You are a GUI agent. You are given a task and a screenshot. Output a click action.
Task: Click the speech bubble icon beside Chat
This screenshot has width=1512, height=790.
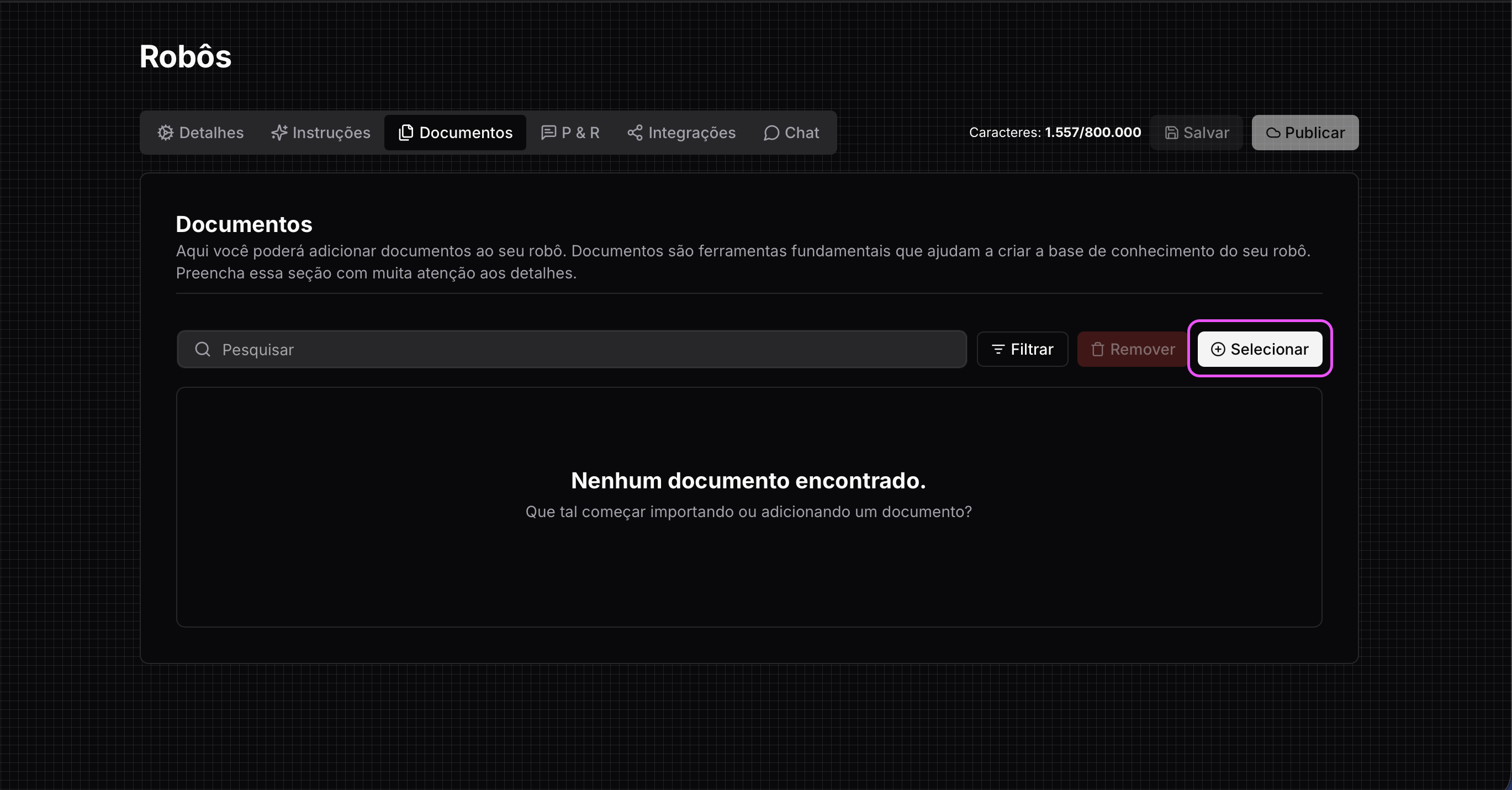771,133
